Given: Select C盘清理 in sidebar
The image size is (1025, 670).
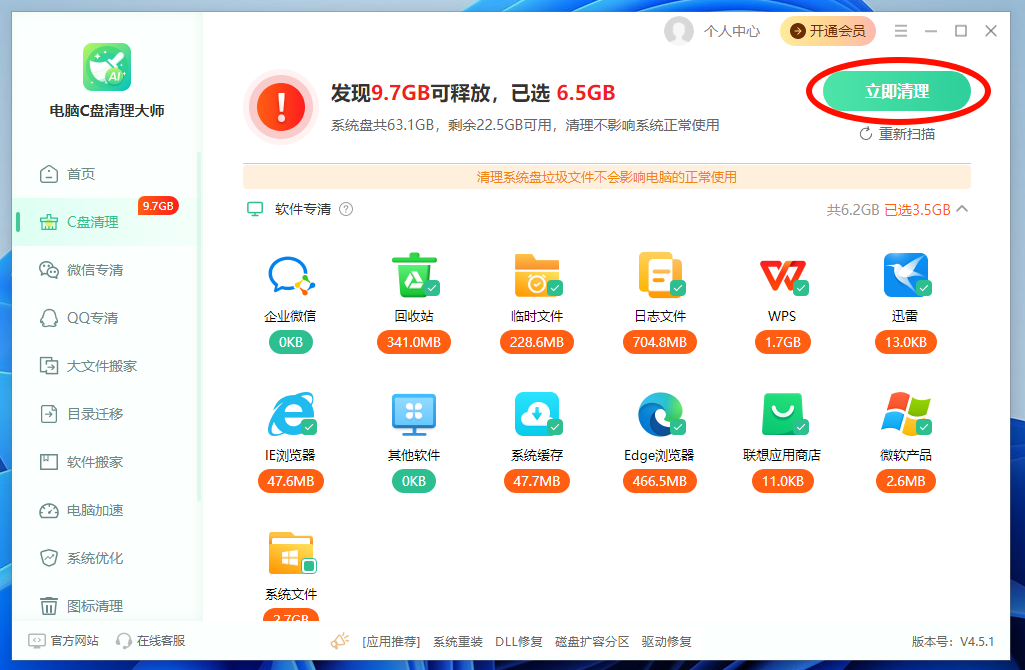Looking at the screenshot, I should point(105,222).
